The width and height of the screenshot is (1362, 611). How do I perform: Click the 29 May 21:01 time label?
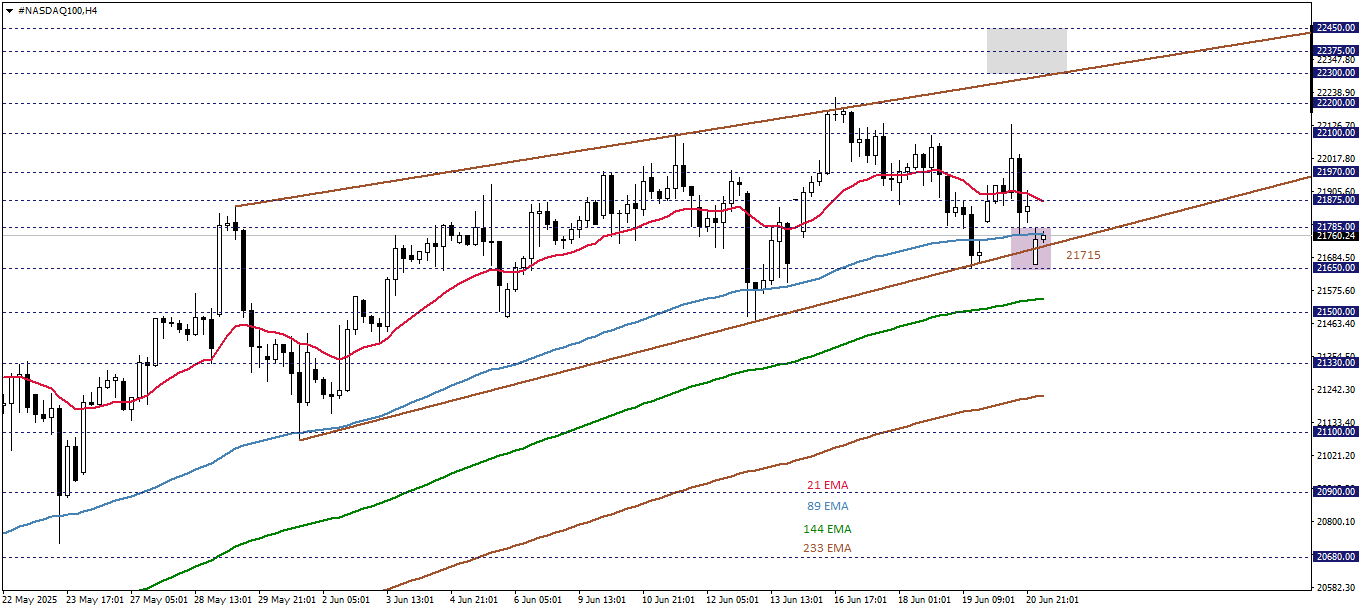pyautogui.click(x=289, y=600)
